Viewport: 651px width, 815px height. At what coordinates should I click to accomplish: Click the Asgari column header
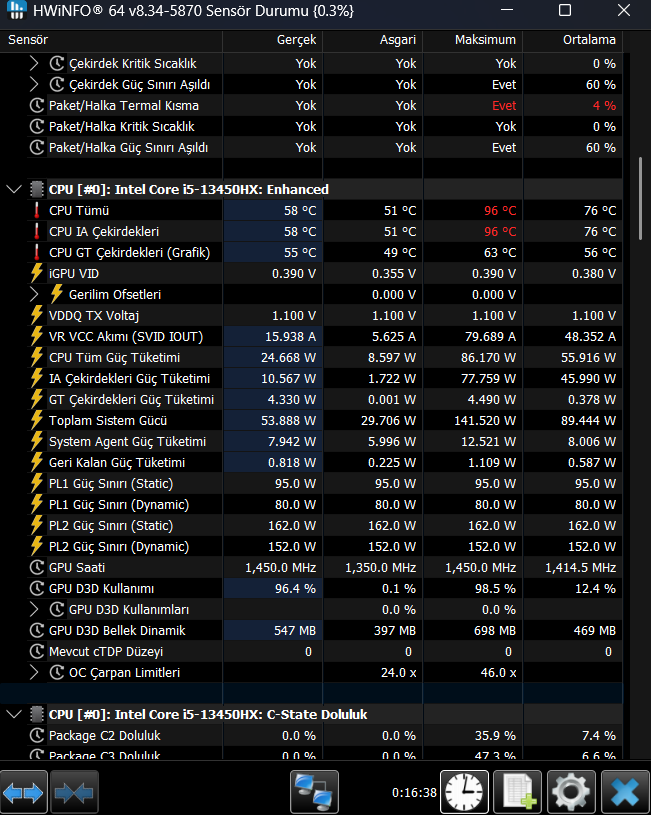click(x=373, y=40)
